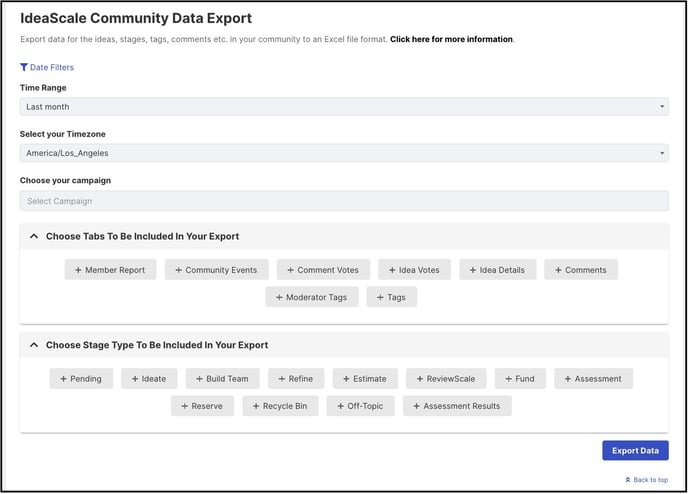
Task: Open the timezone dropdown showing America/Los_Angeles
Action: coord(344,153)
